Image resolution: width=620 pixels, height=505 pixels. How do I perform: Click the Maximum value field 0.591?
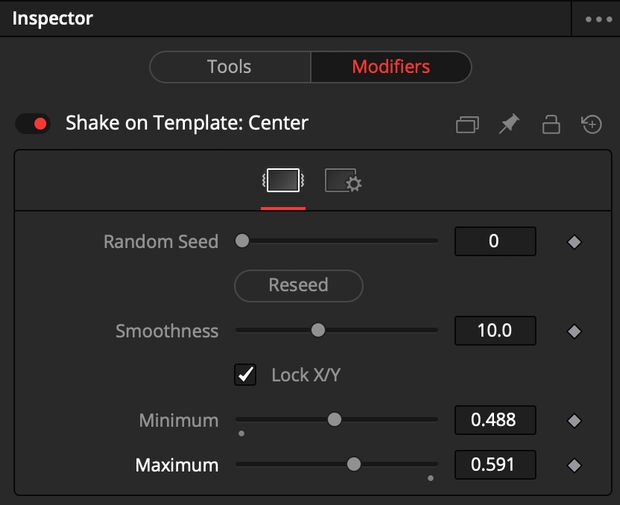(x=494, y=465)
